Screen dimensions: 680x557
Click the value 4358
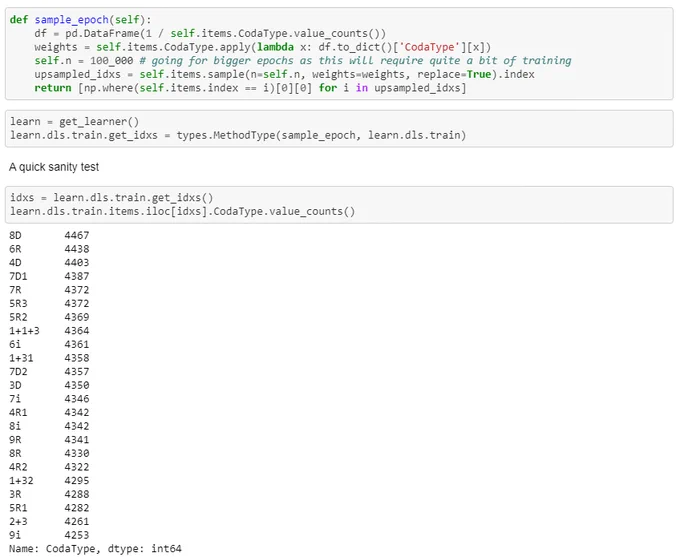coord(77,358)
